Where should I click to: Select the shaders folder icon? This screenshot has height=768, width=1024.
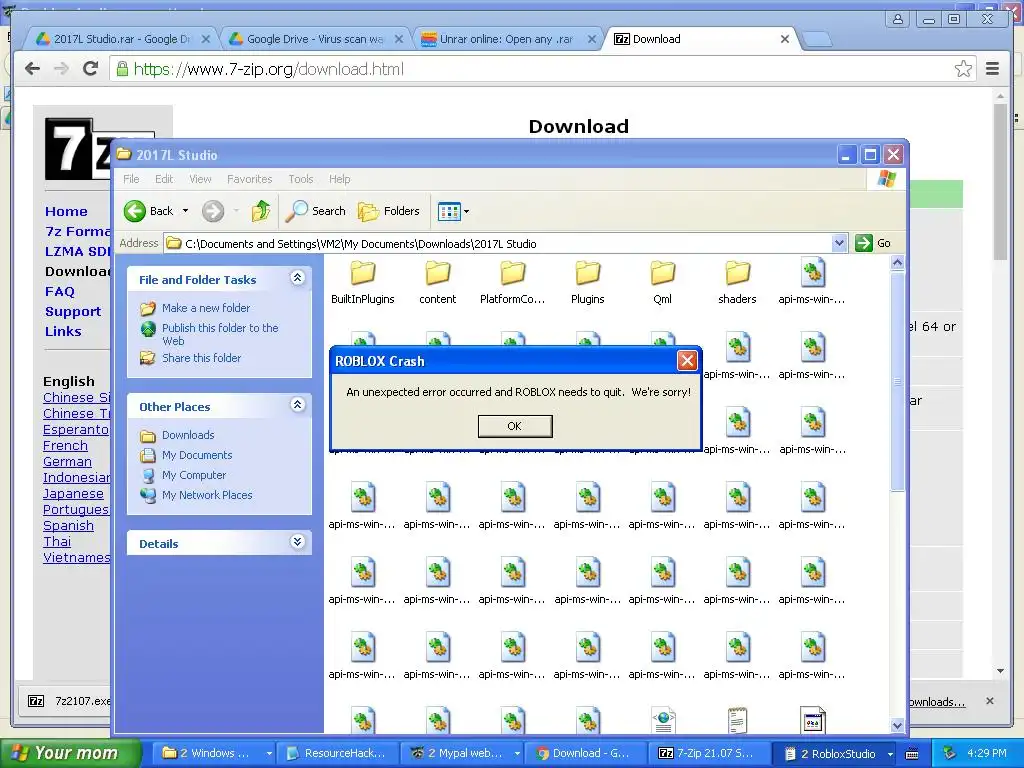[x=737, y=273]
